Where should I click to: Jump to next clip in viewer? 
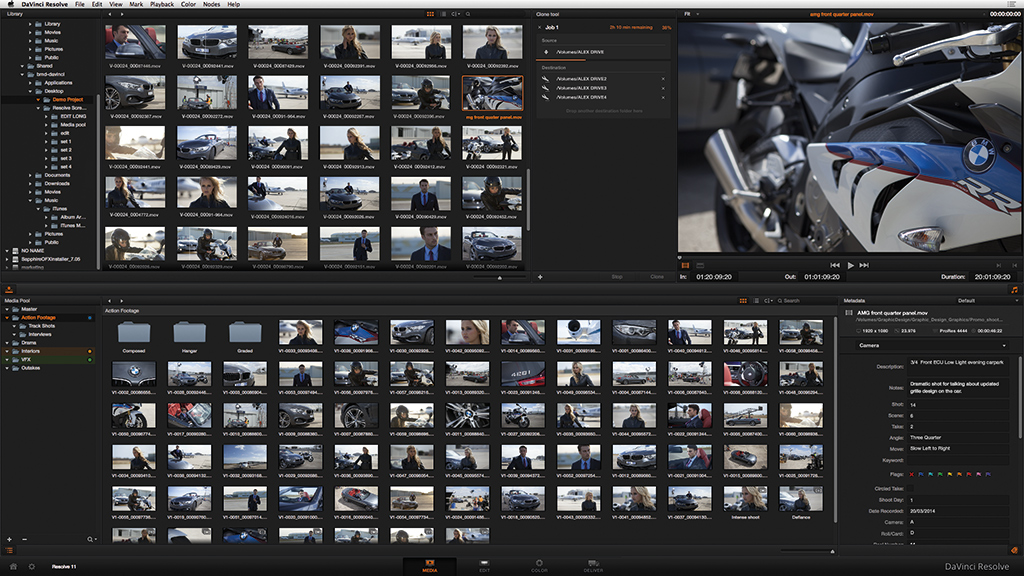click(864, 265)
